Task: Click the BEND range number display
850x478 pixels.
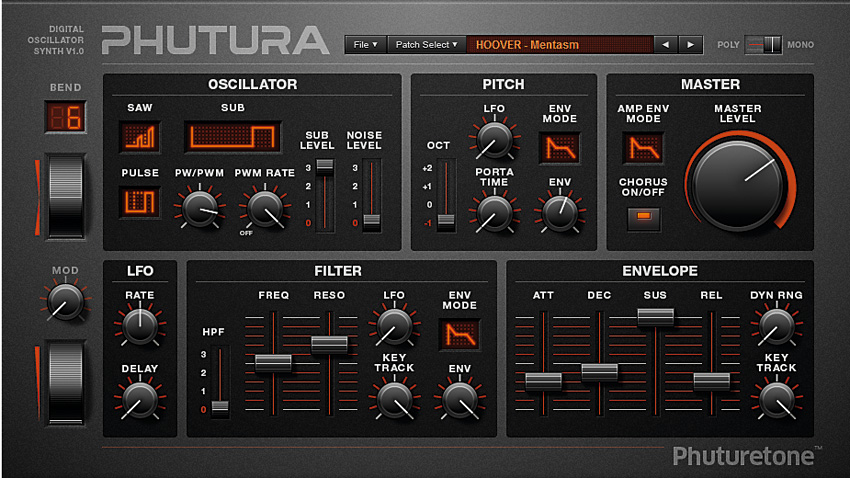Action: [66, 117]
